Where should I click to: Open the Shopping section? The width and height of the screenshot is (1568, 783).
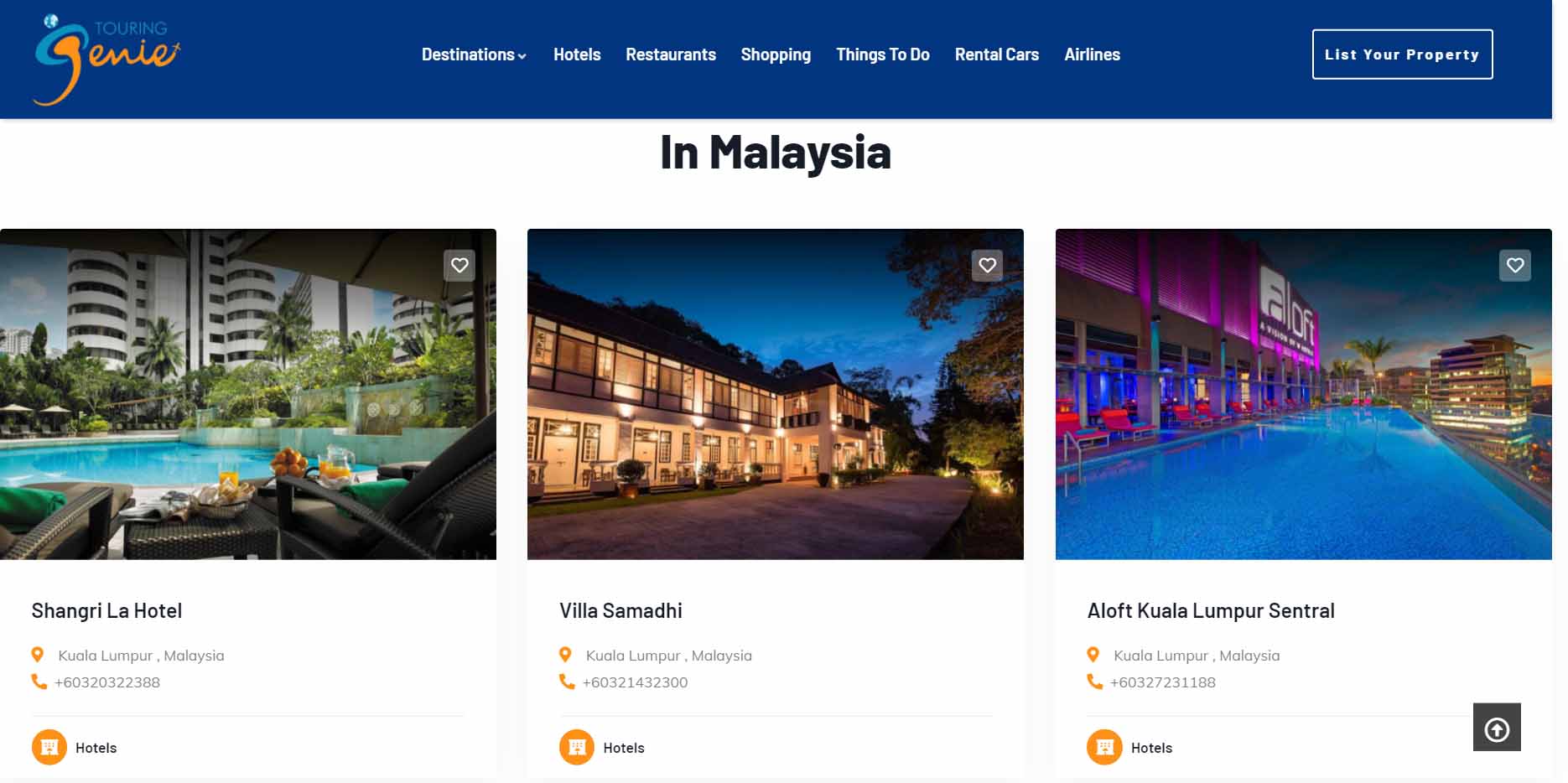coord(776,54)
